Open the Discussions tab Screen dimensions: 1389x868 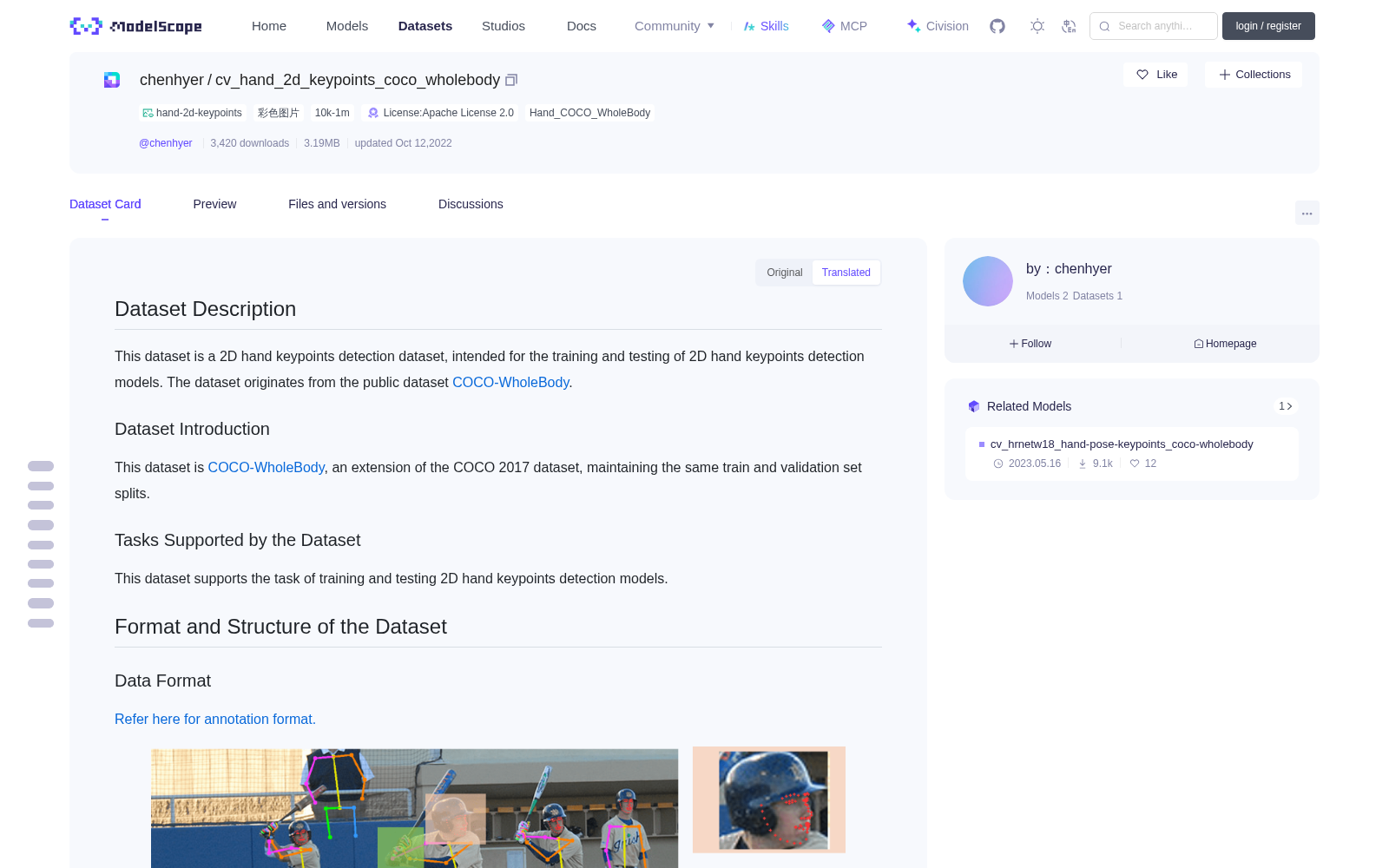tap(471, 204)
